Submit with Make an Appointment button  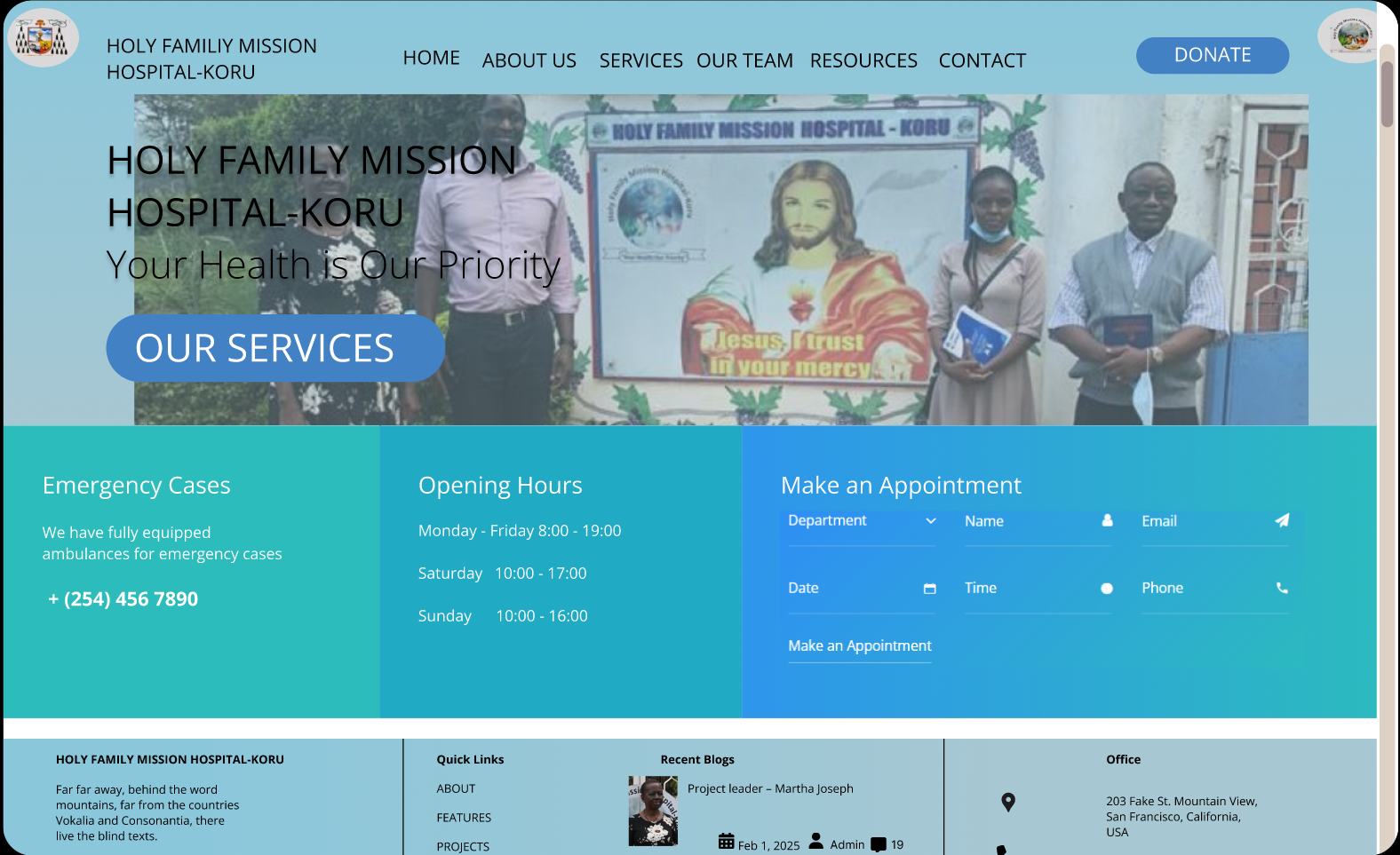tap(859, 645)
